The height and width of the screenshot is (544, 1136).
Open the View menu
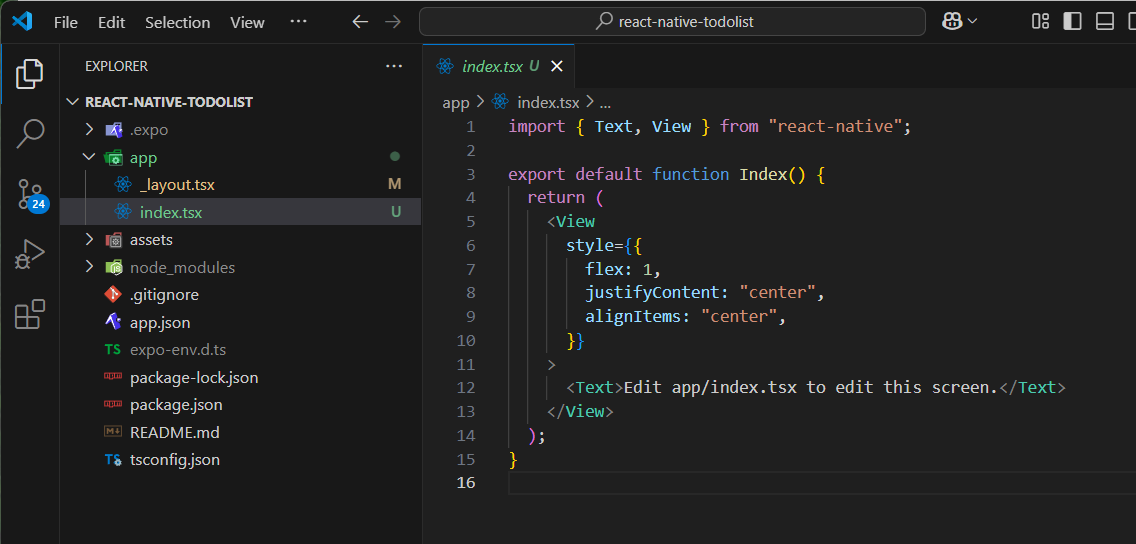(247, 22)
